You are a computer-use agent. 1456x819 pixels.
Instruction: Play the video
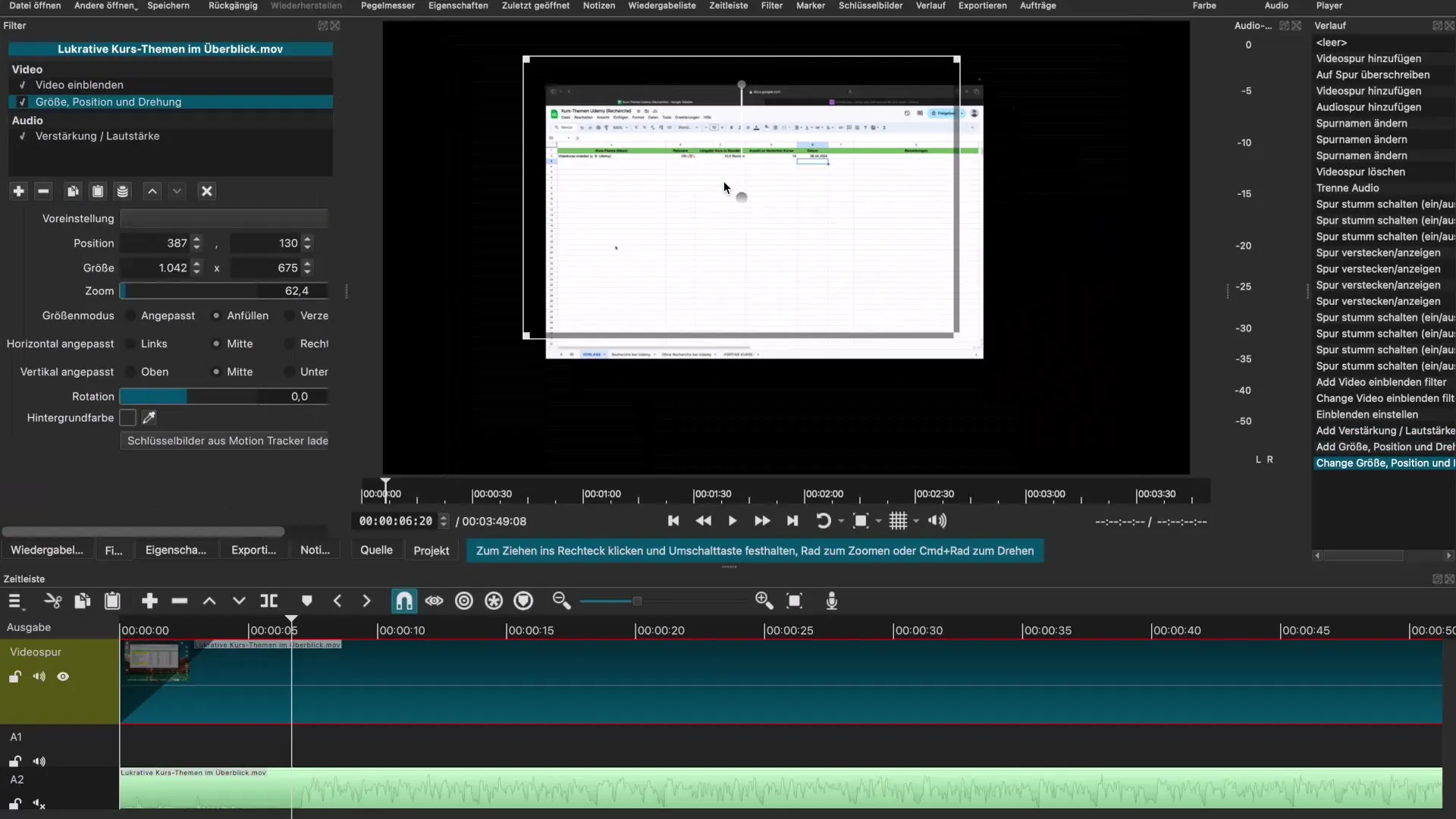coord(733,521)
